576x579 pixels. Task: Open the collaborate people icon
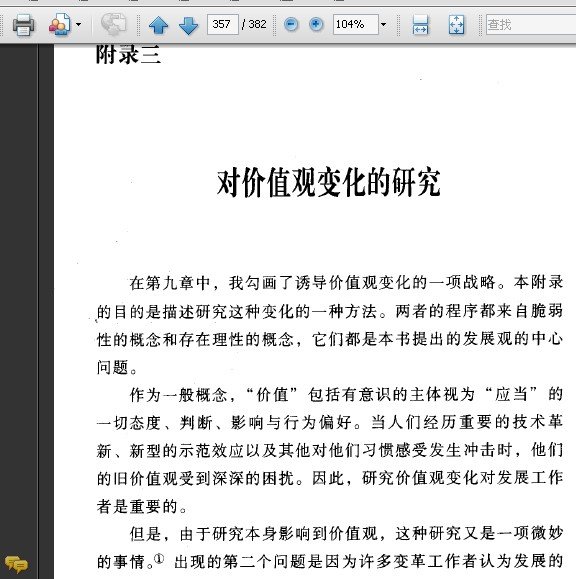[x=60, y=25]
